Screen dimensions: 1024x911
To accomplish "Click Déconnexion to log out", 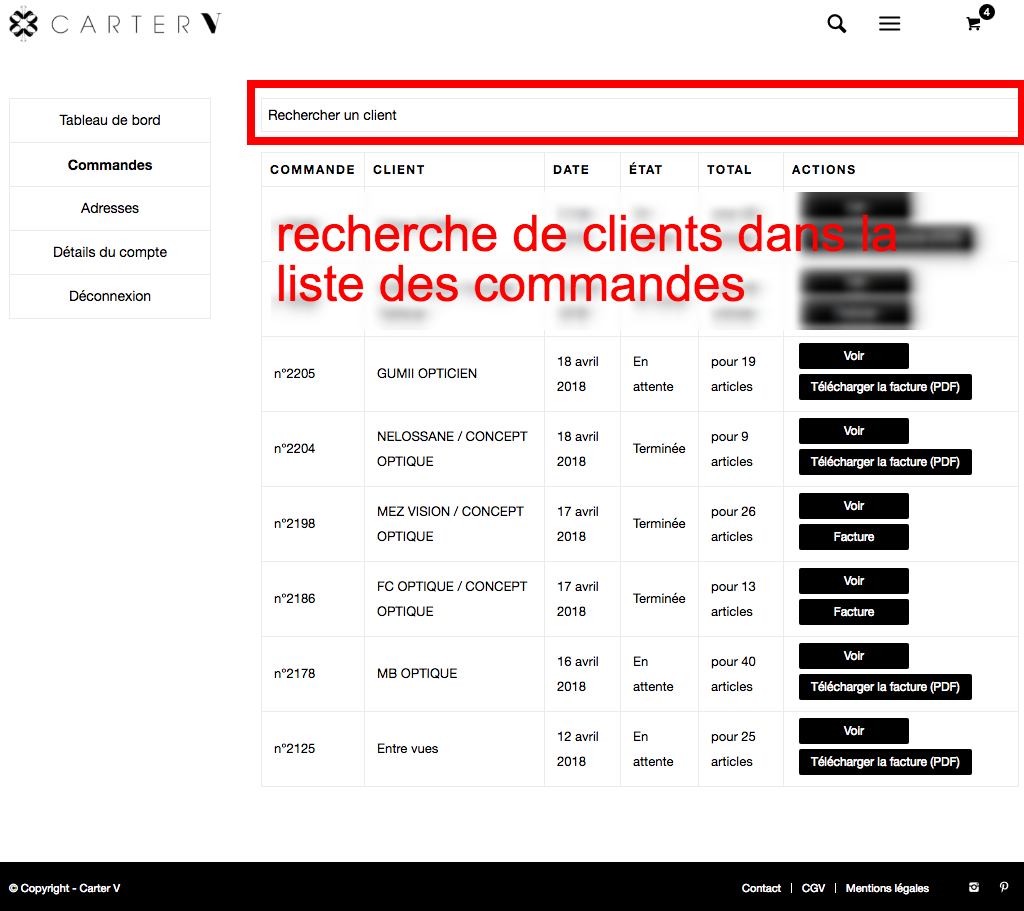I will [110, 296].
